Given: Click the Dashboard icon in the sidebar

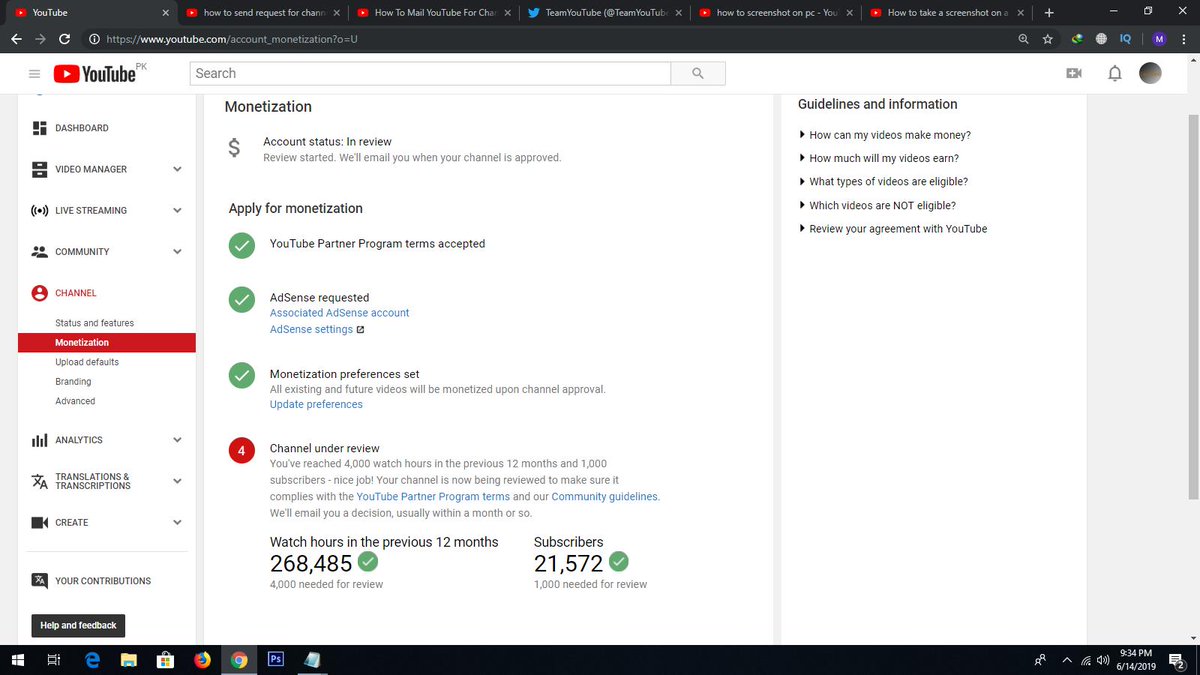Looking at the screenshot, I should 40,128.
